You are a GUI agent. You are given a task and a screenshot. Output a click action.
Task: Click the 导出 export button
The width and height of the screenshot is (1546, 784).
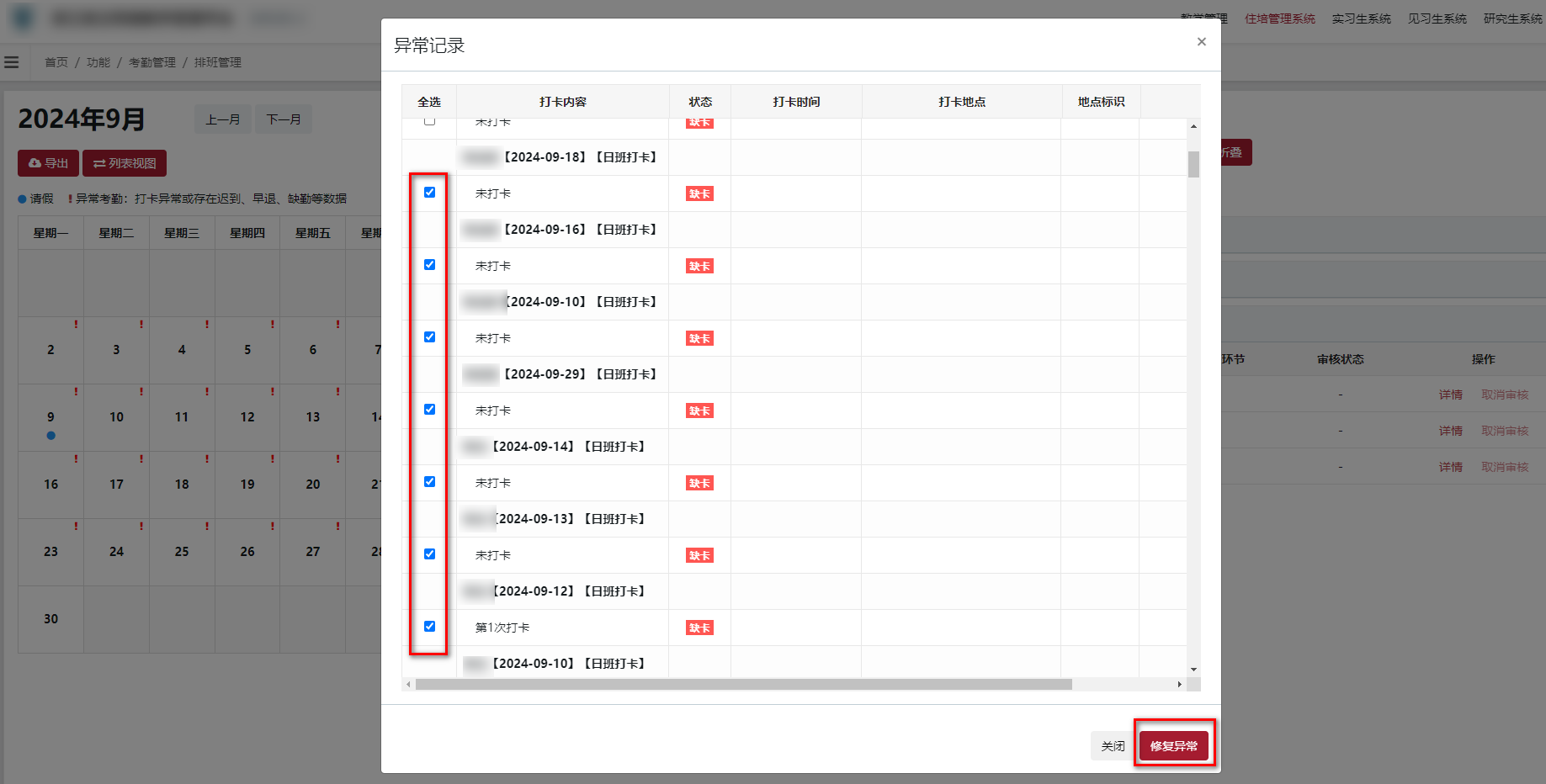pyautogui.click(x=48, y=163)
